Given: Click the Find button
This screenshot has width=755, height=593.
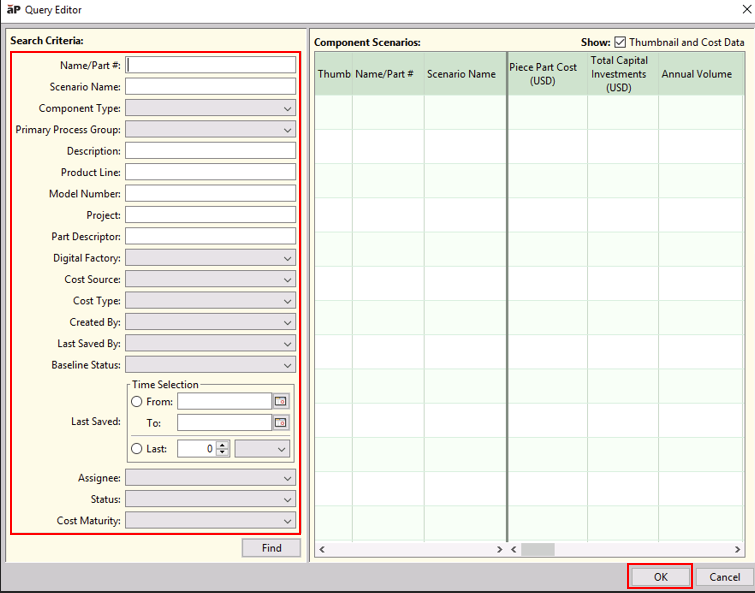Looking at the screenshot, I should coord(271,548).
